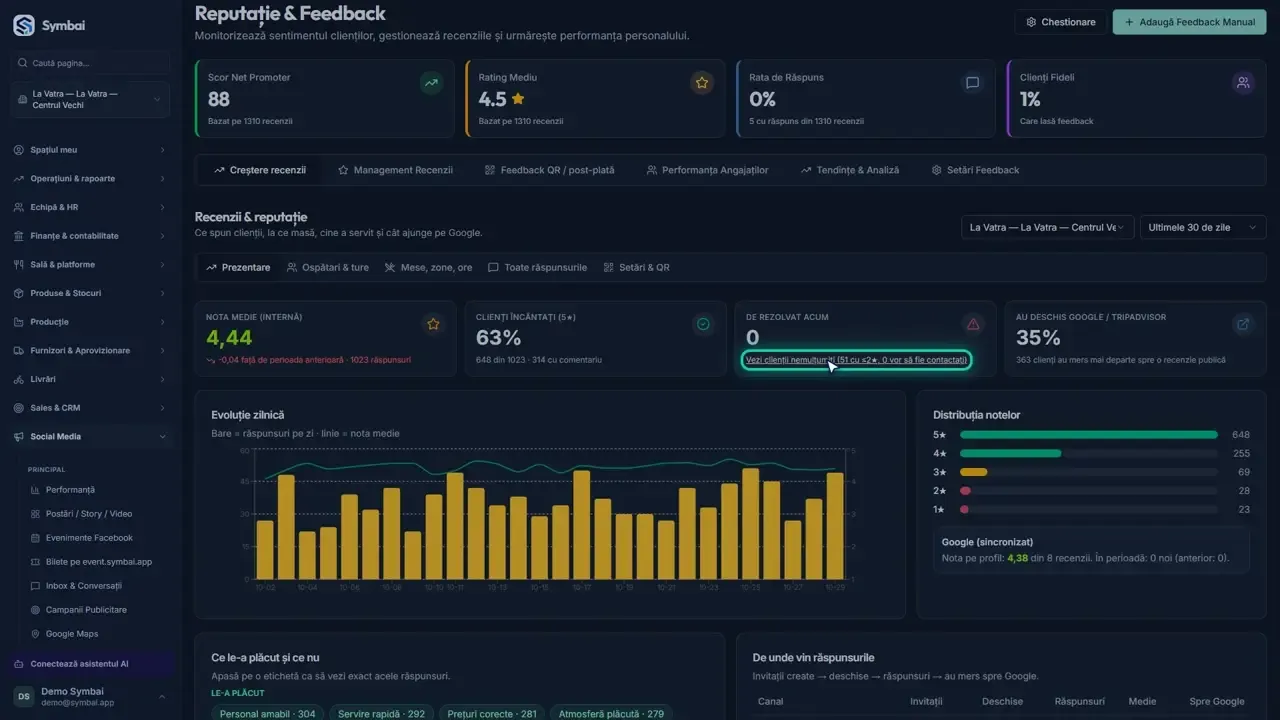Expand Finanțe & contabilitate section
The width and height of the screenshot is (1280, 720).
(90, 236)
